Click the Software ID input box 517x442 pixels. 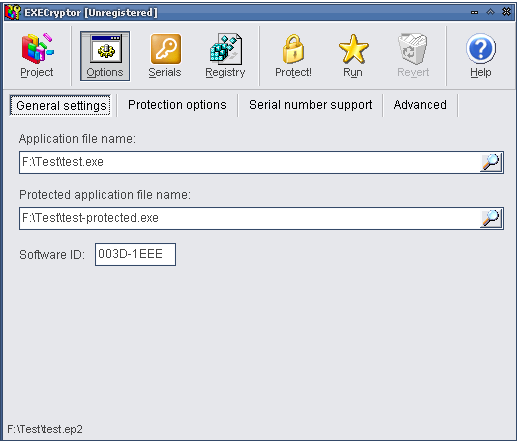pyautogui.click(x=135, y=254)
